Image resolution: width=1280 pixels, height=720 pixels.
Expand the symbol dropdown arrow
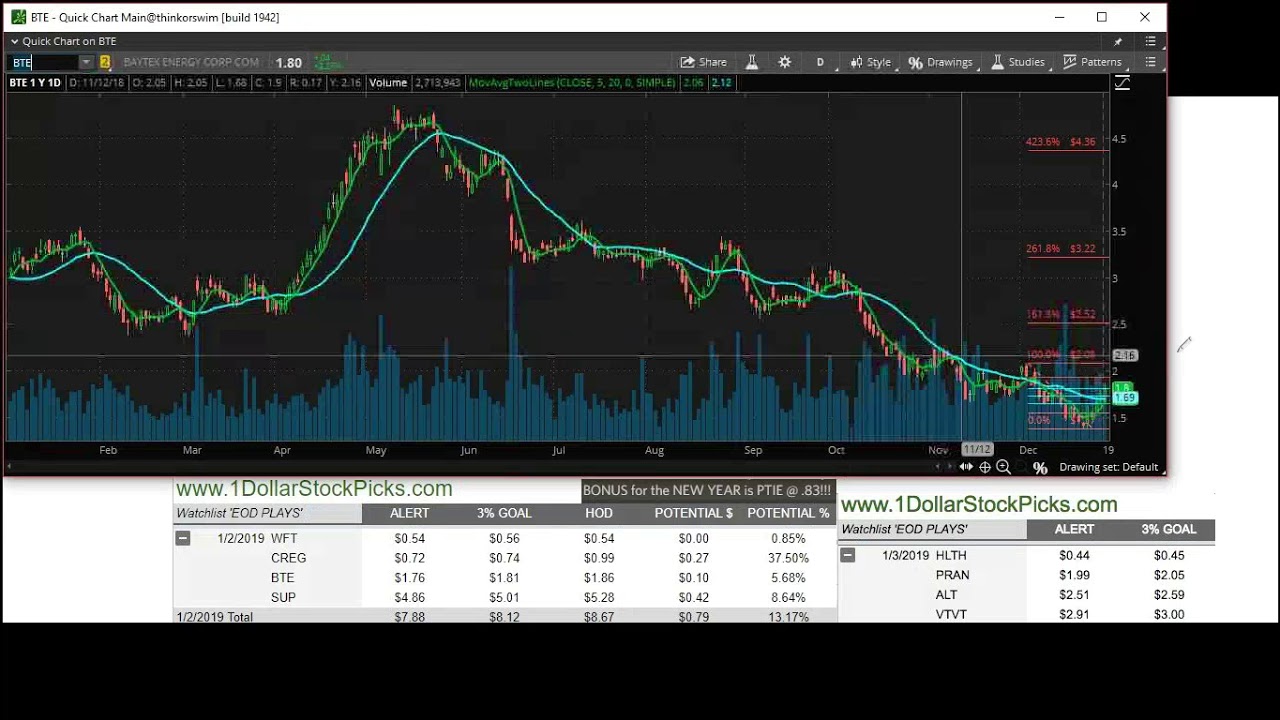(86, 62)
